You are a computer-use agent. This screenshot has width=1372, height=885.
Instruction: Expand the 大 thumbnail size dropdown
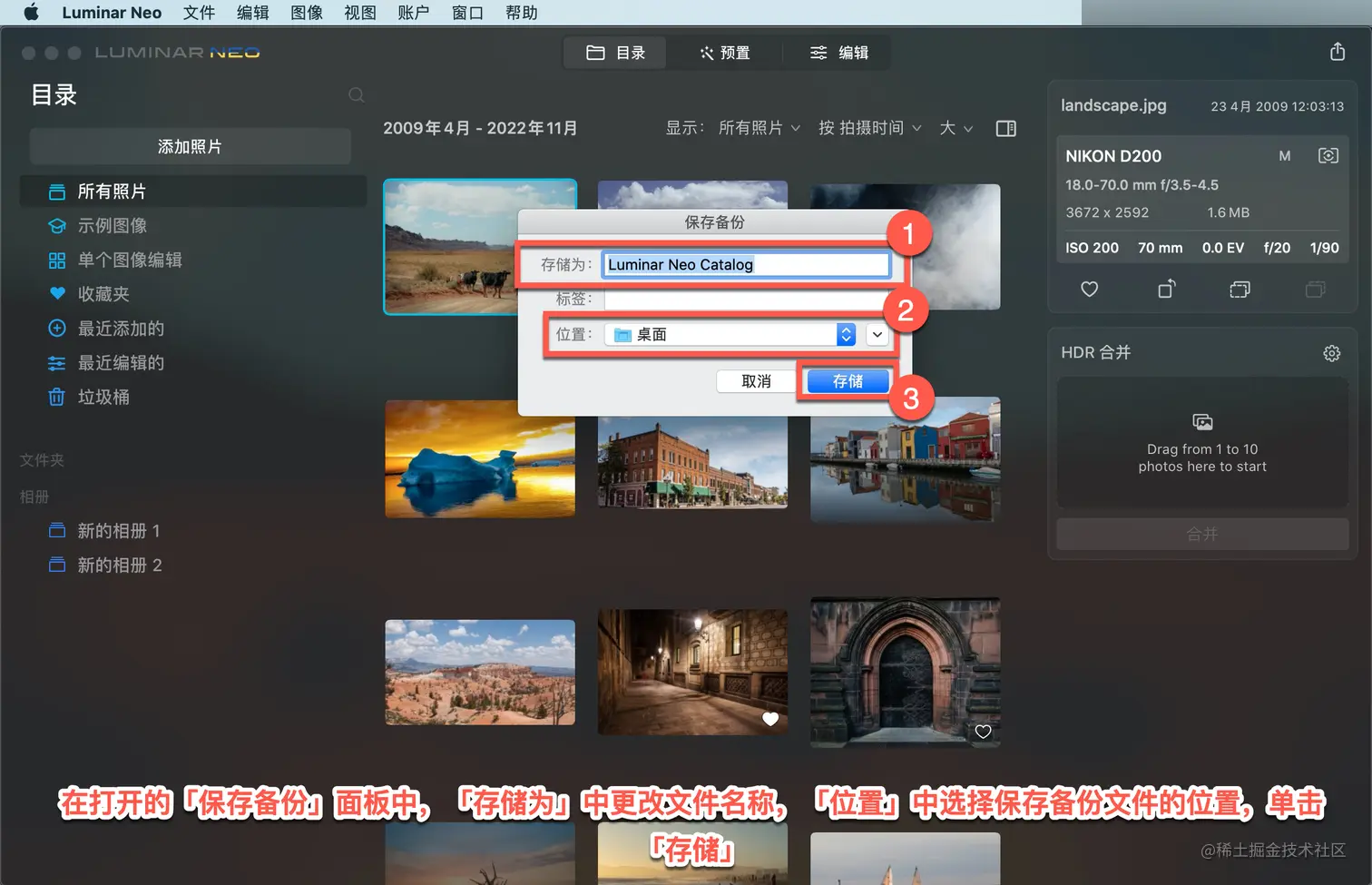coord(956,128)
